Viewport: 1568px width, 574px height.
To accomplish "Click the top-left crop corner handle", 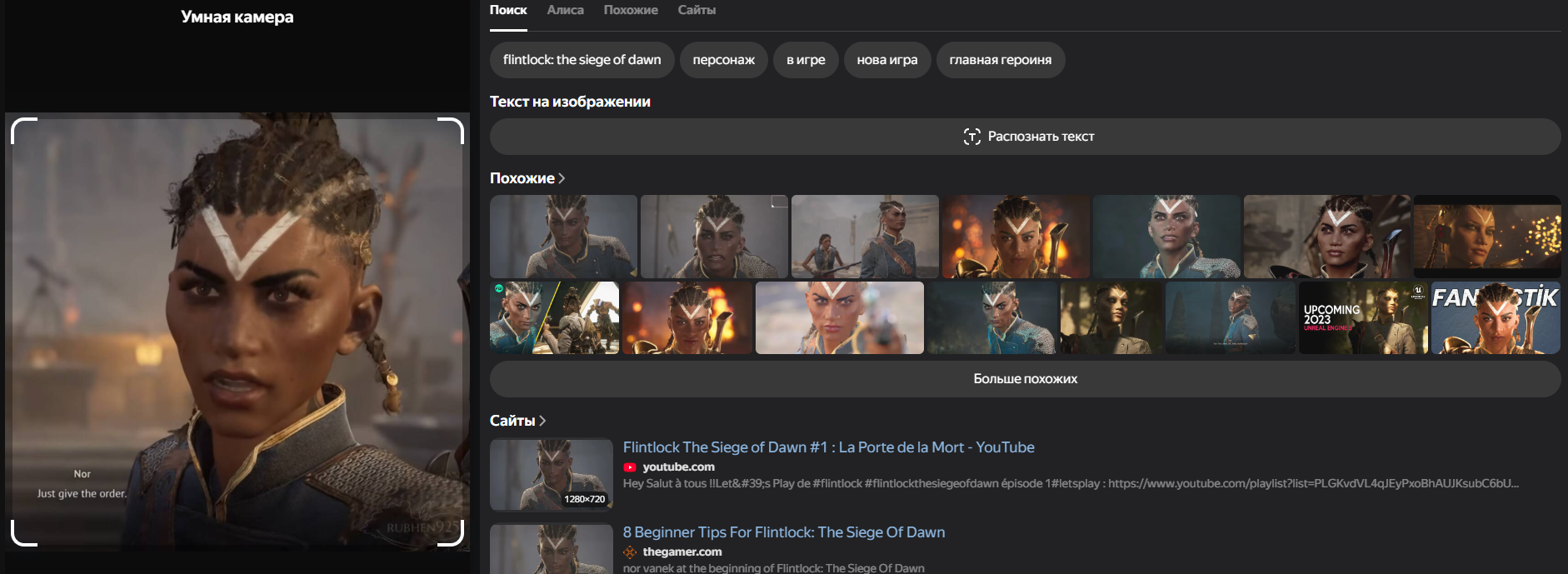I will tap(23, 131).
